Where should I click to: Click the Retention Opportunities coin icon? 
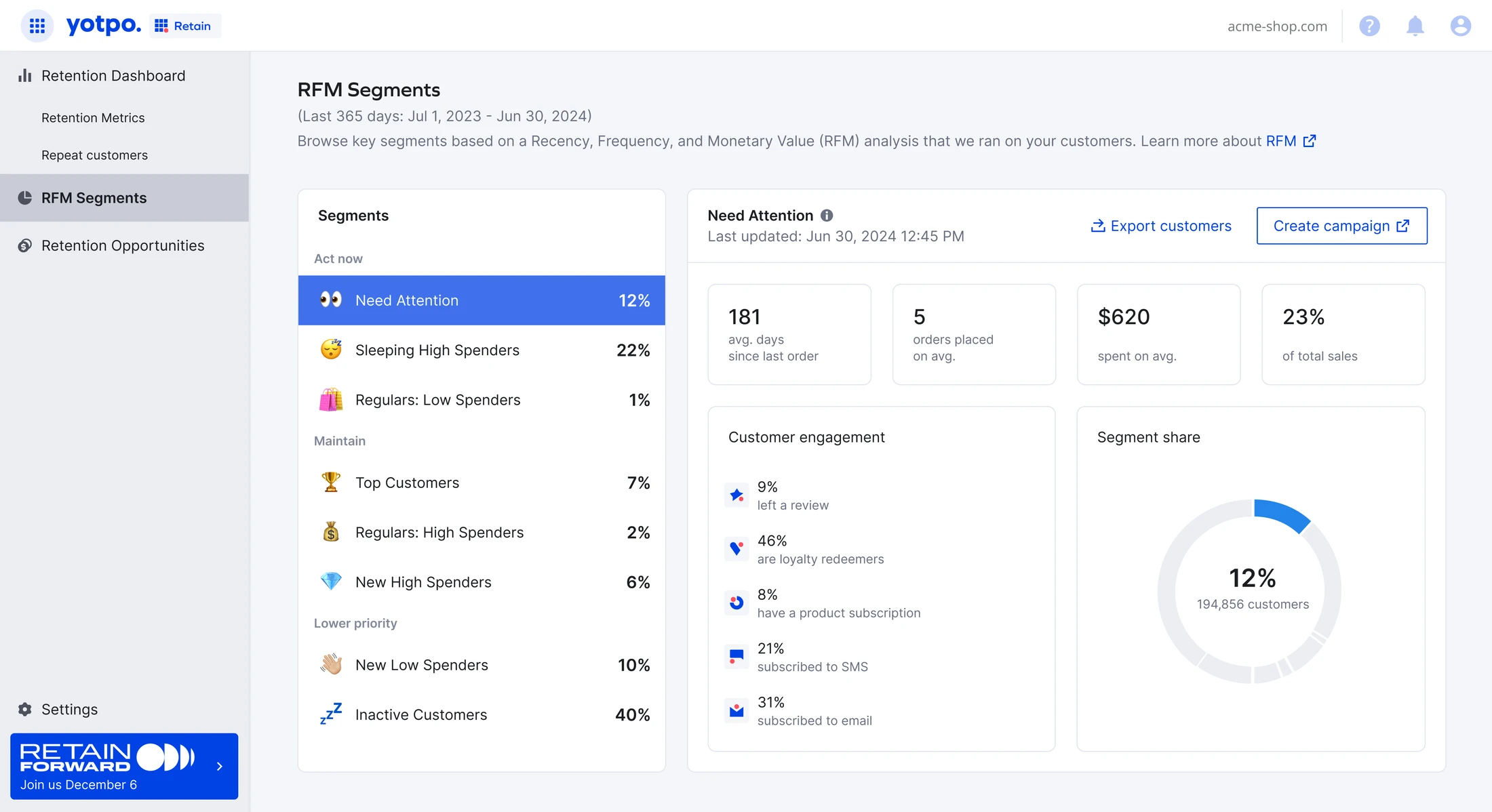(x=25, y=245)
